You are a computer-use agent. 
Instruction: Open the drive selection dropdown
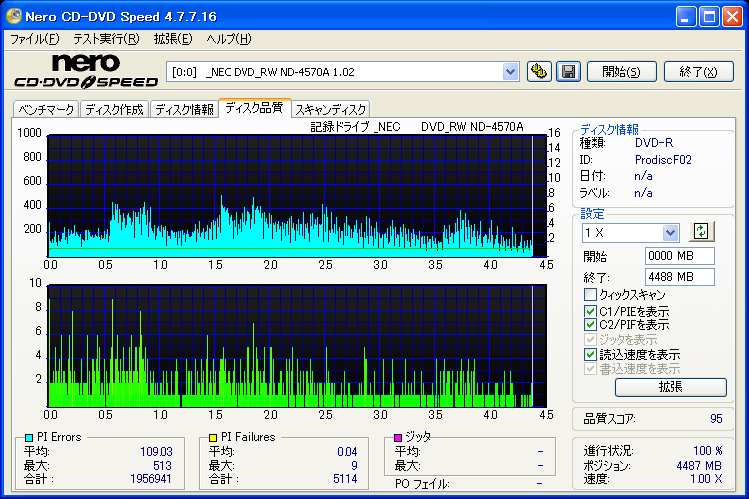[510, 72]
